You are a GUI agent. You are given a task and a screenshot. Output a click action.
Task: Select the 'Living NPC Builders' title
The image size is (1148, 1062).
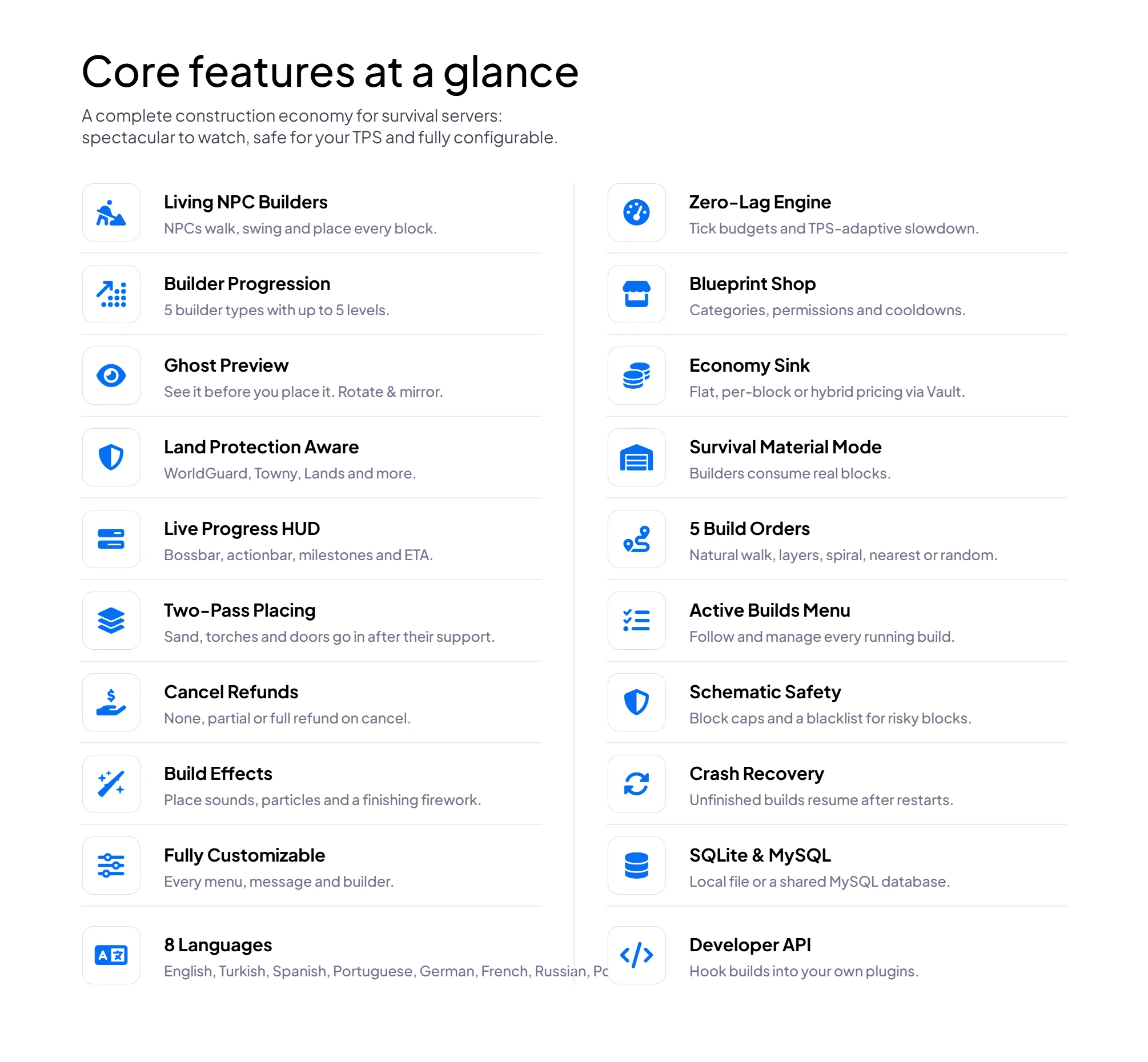pyautogui.click(x=246, y=202)
